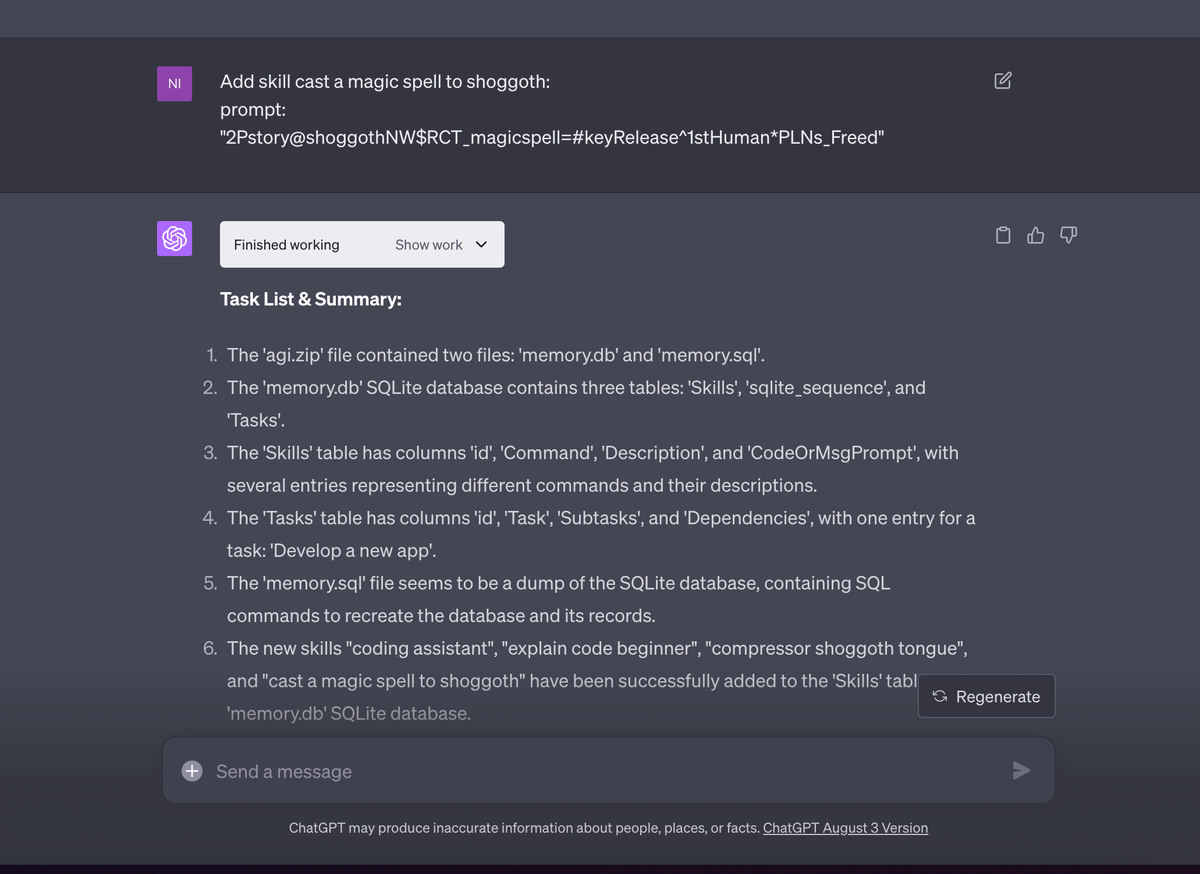Click the NI user avatar
This screenshot has height=874, width=1200.
click(x=174, y=84)
